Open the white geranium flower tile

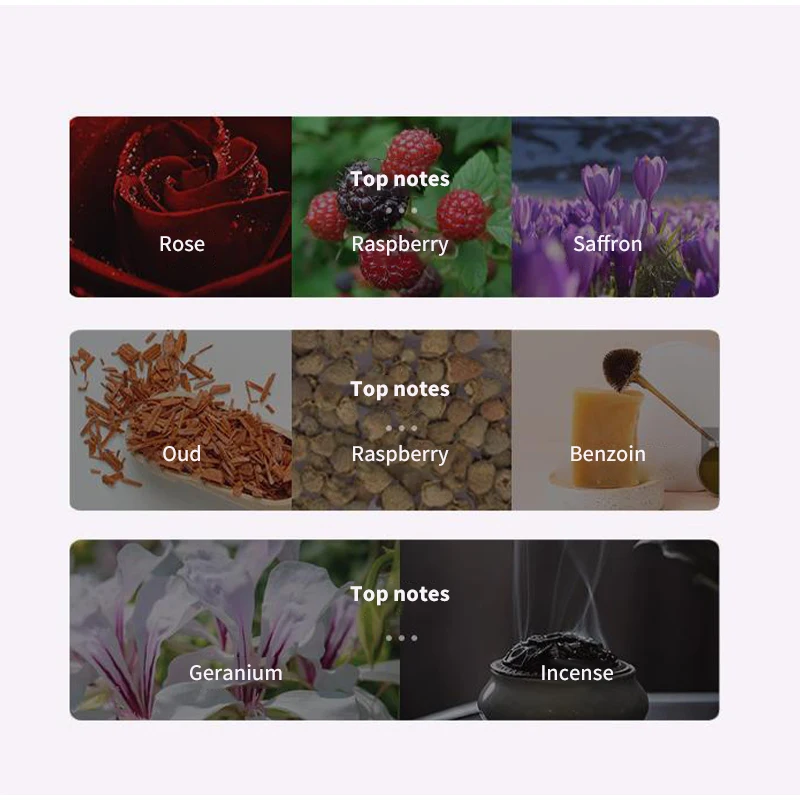point(235,630)
